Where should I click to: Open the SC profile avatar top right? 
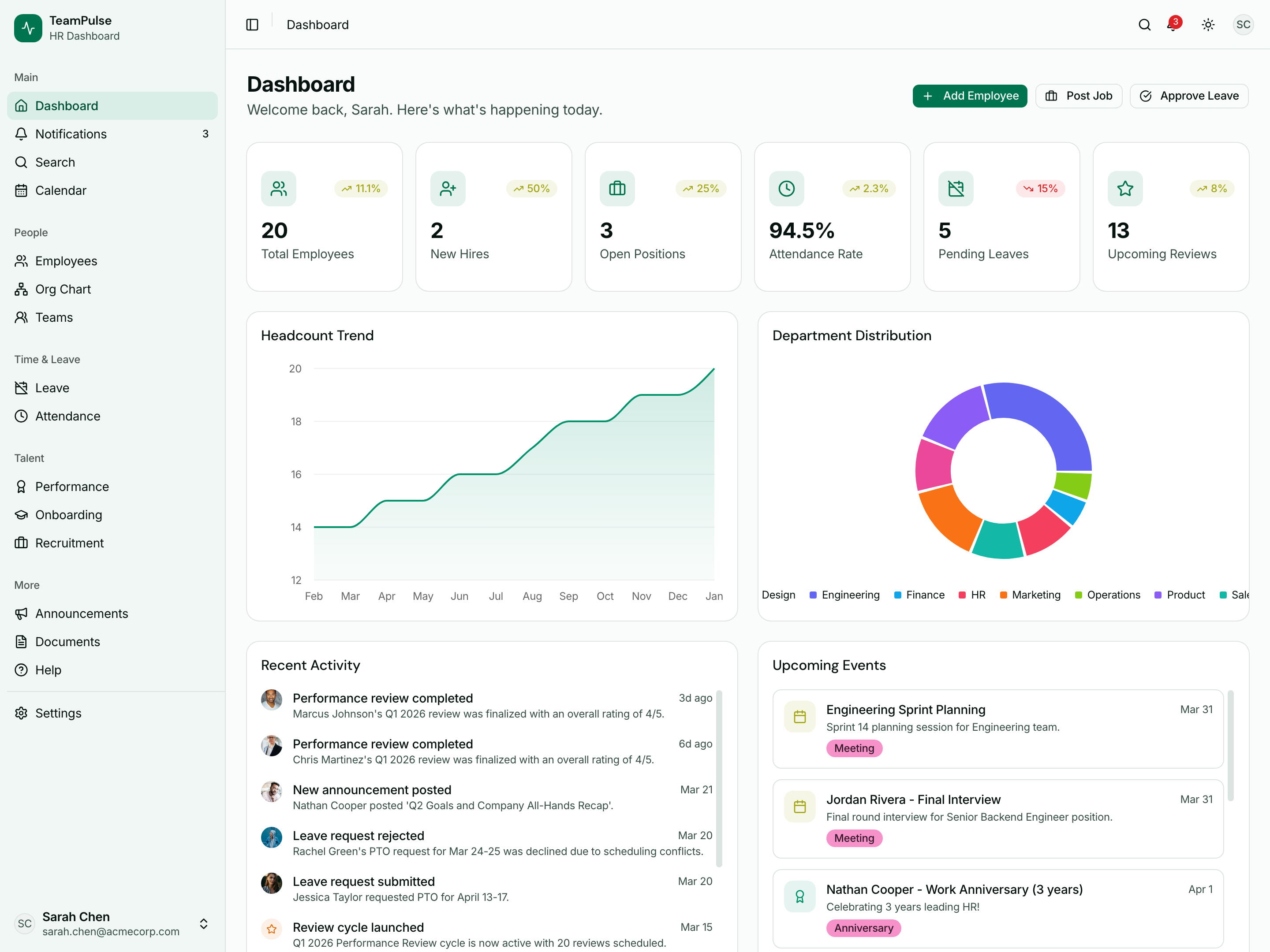pos(1244,25)
